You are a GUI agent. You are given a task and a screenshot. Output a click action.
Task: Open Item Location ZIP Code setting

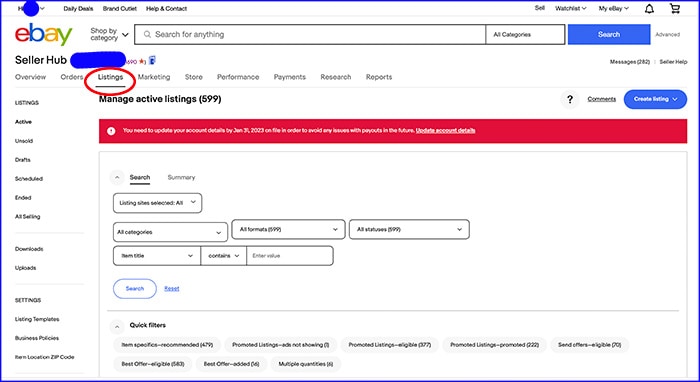(45, 357)
